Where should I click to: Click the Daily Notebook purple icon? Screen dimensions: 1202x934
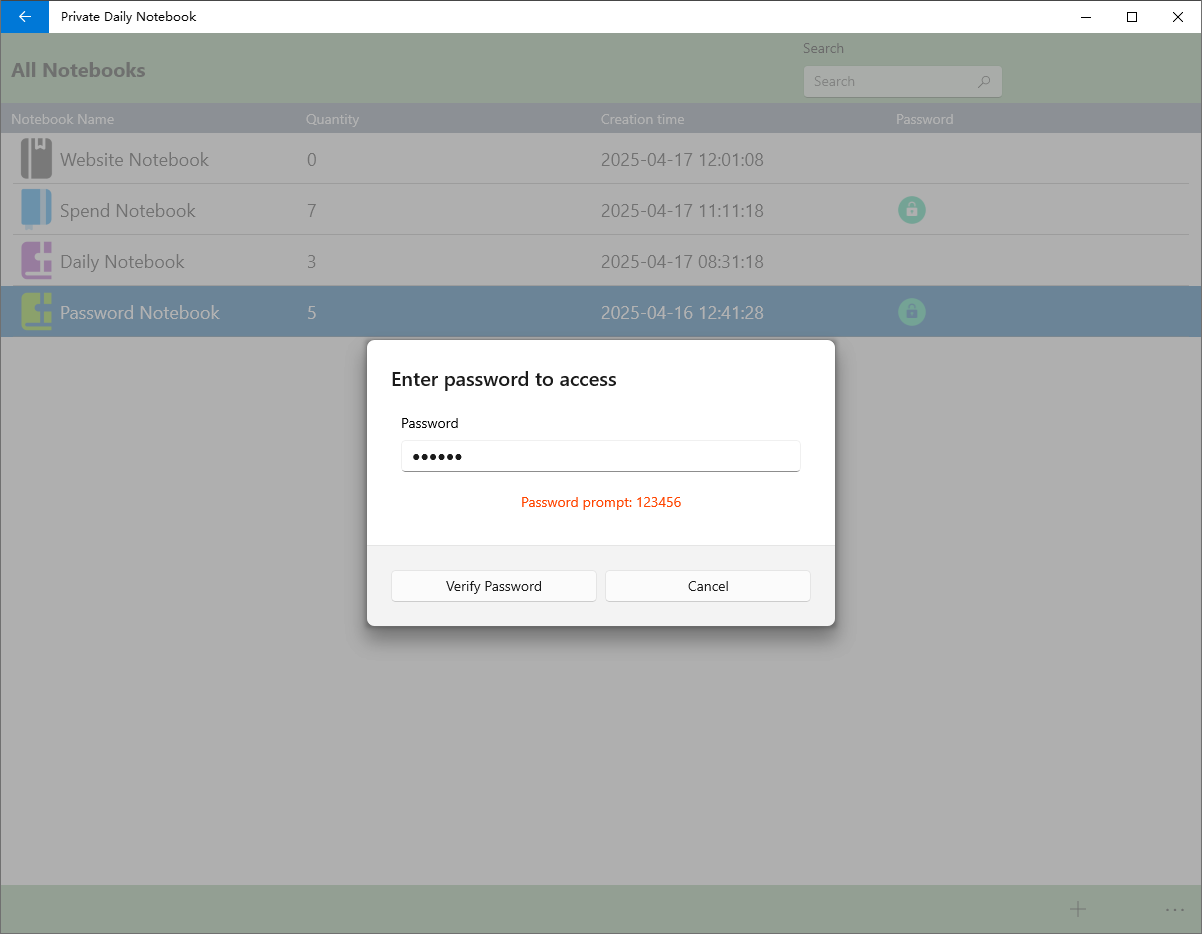click(36, 261)
